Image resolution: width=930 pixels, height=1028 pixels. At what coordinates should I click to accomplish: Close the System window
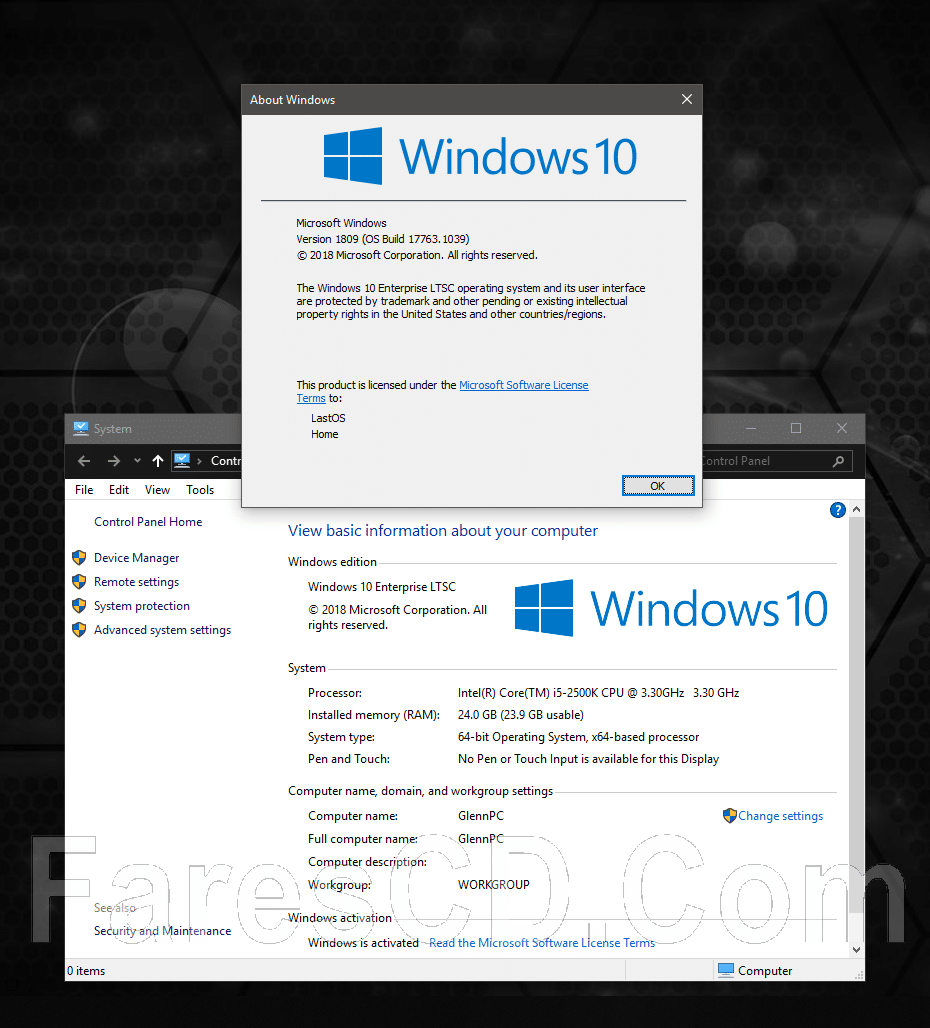[842, 428]
